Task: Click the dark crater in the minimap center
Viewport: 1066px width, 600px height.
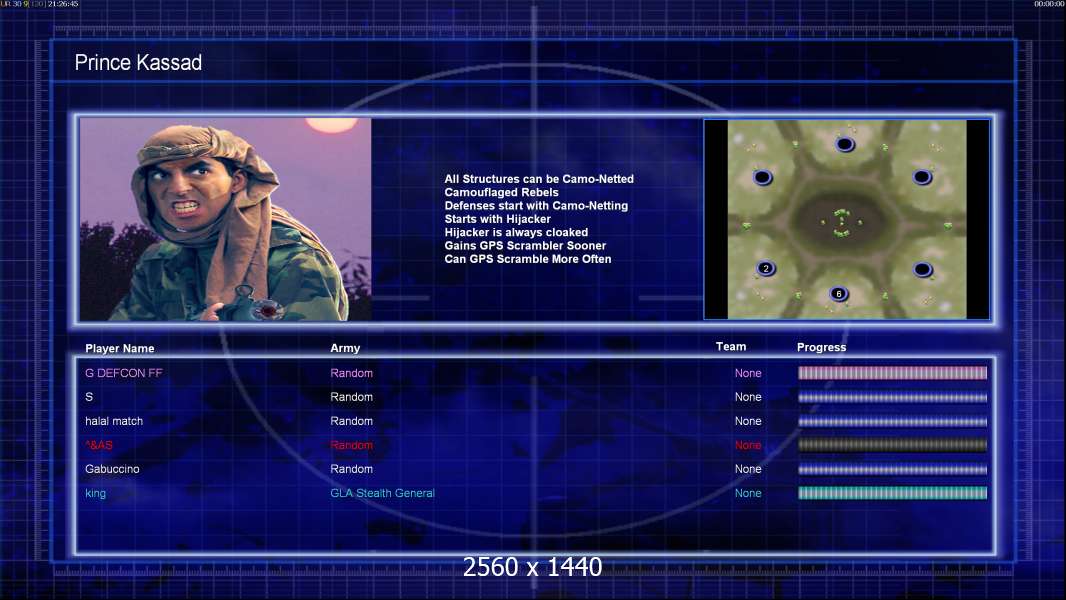Action: click(x=842, y=222)
